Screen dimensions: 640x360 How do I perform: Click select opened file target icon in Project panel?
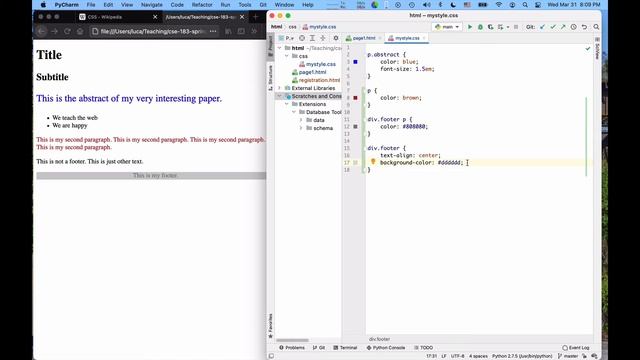pos(302,38)
